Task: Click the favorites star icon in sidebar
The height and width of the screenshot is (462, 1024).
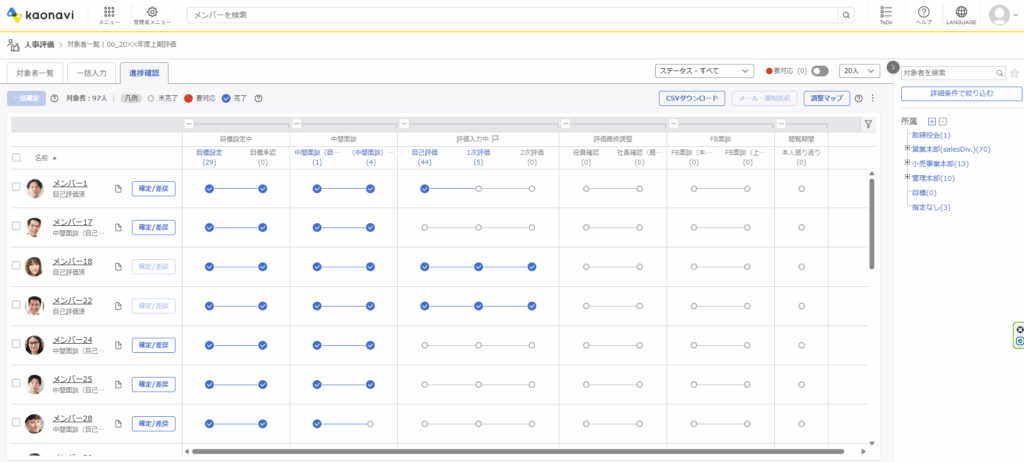Action: 1014,73
